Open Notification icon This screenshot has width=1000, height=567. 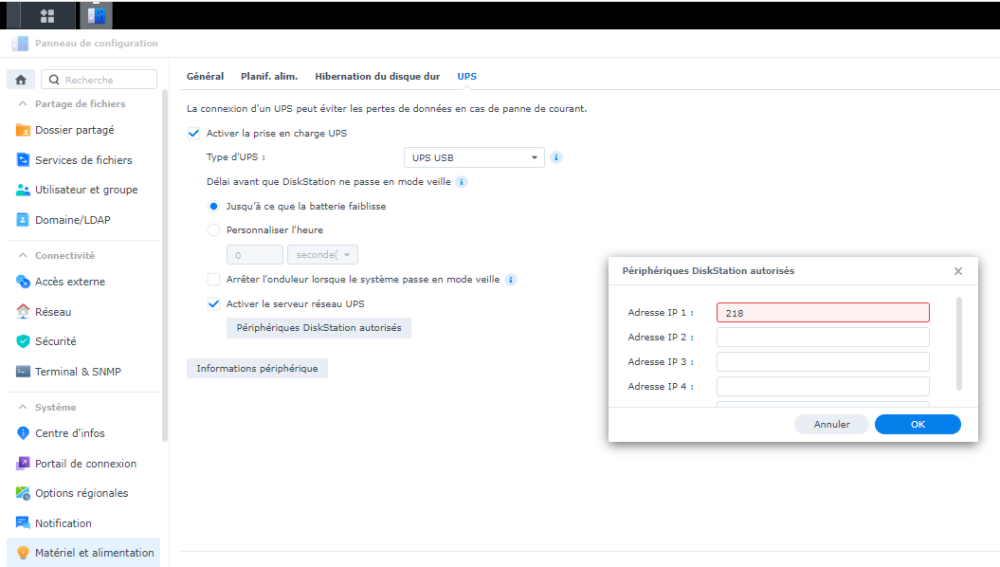click(x=23, y=523)
